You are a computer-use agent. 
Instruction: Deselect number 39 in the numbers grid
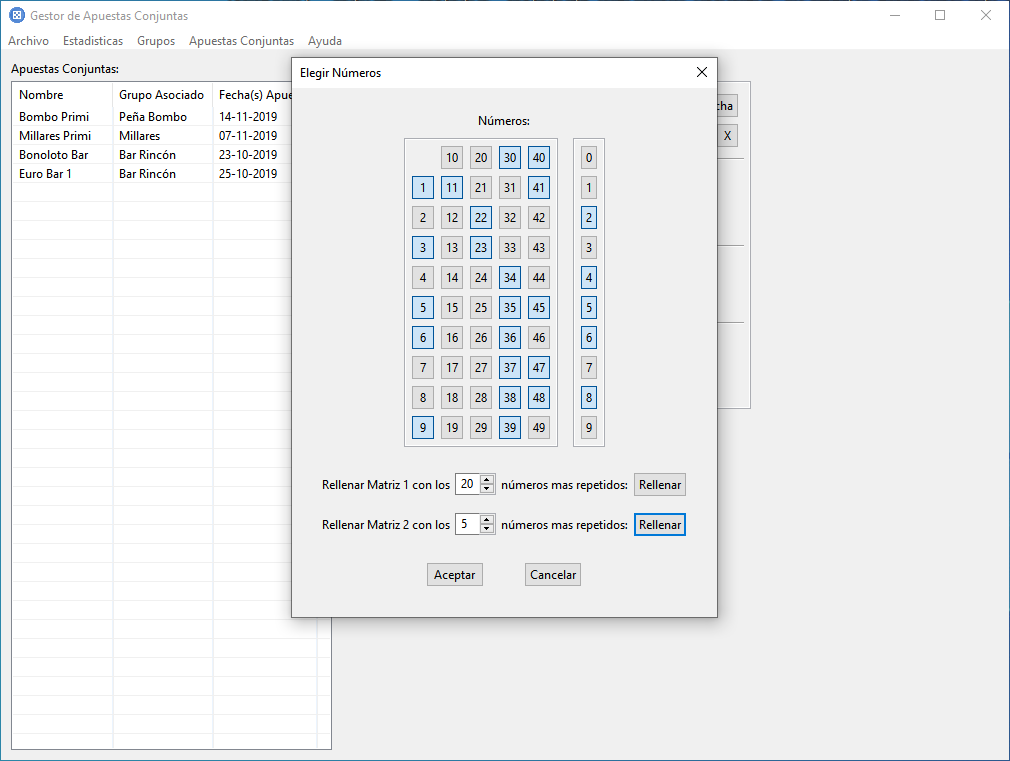[510, 427]
